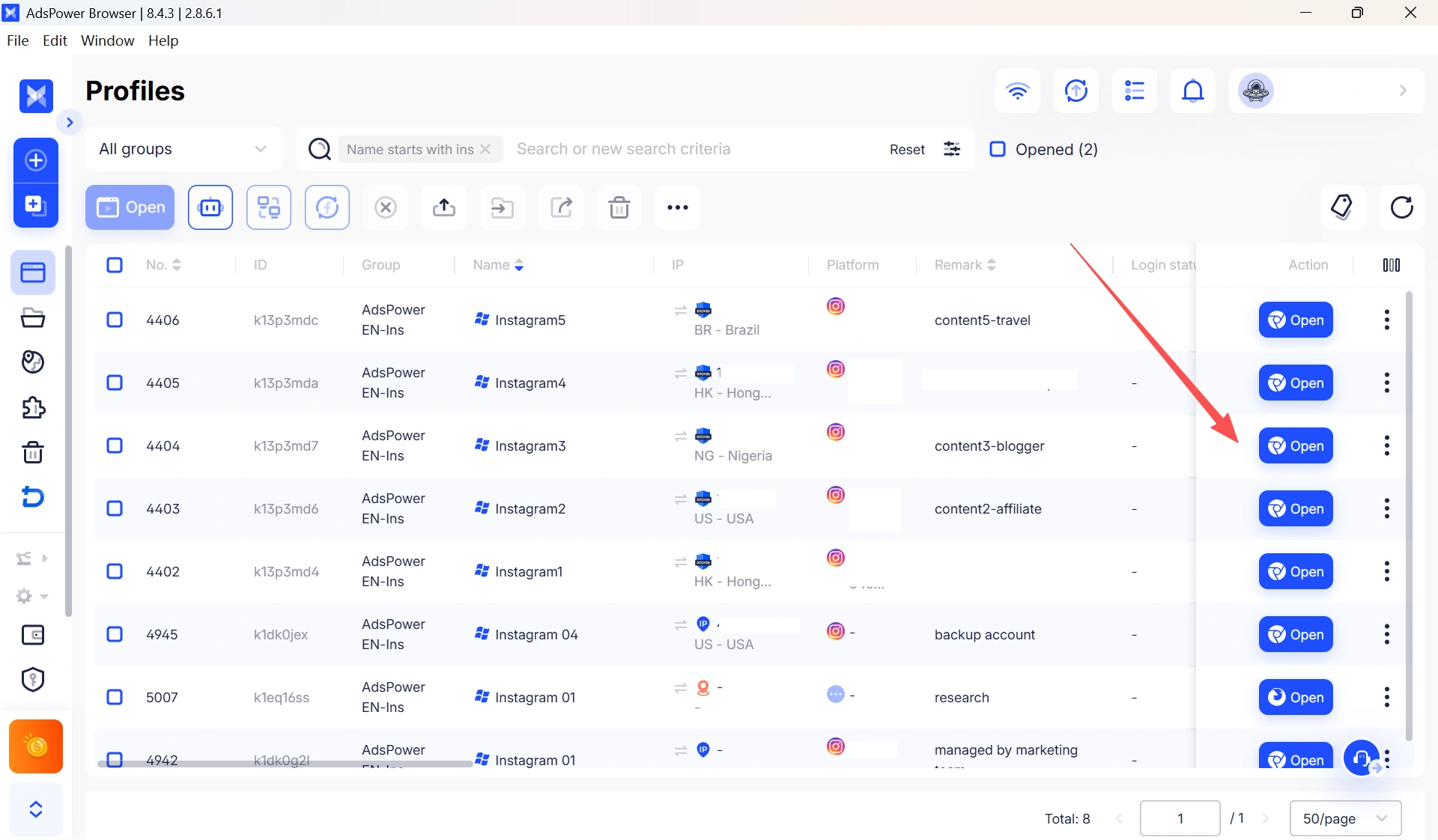Click the refresh list icon

[x=1402, y=207]
